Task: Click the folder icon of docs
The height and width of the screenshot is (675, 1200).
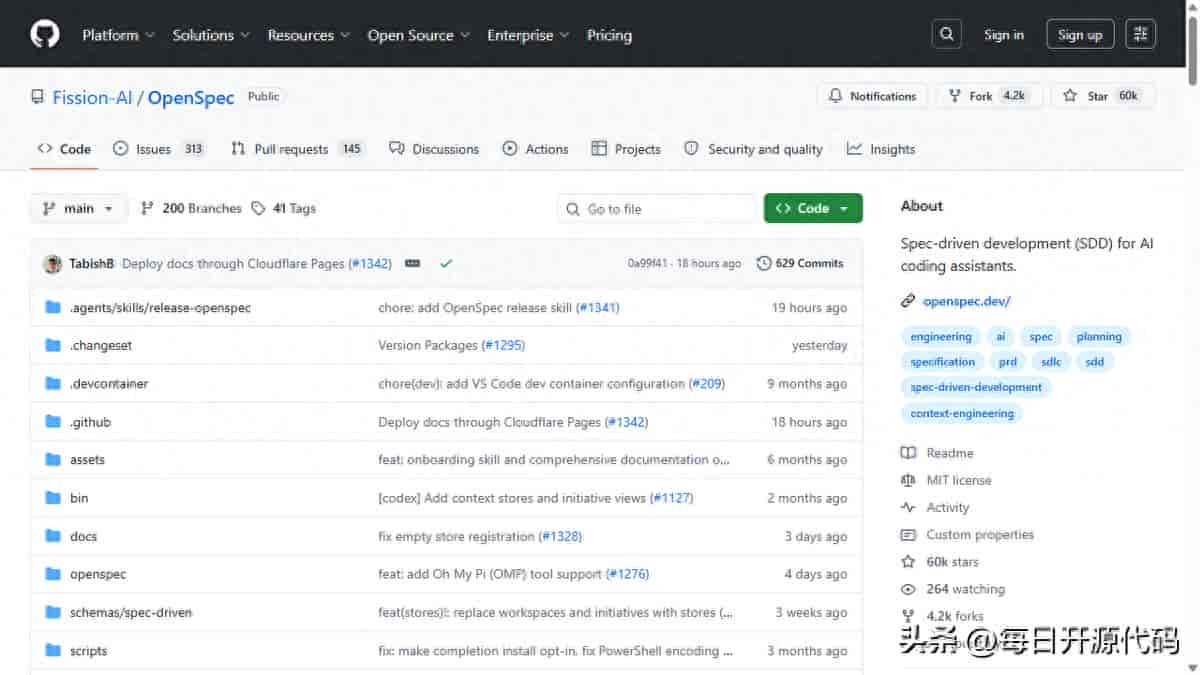Action: [x=53, y=536]
